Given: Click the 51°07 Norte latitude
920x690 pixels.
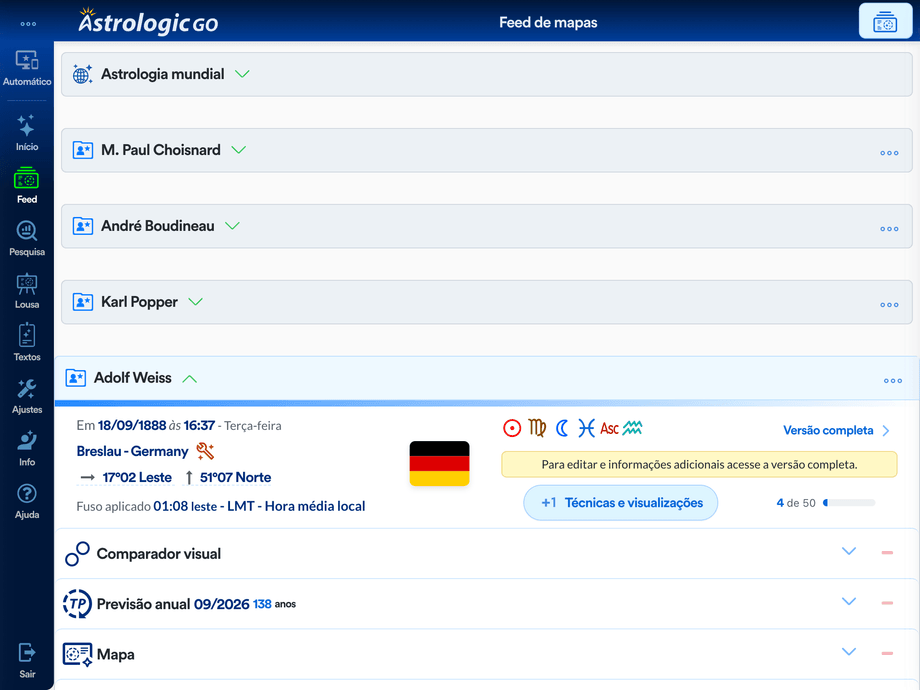Looking at the screenshot, I should coord(235,478).
